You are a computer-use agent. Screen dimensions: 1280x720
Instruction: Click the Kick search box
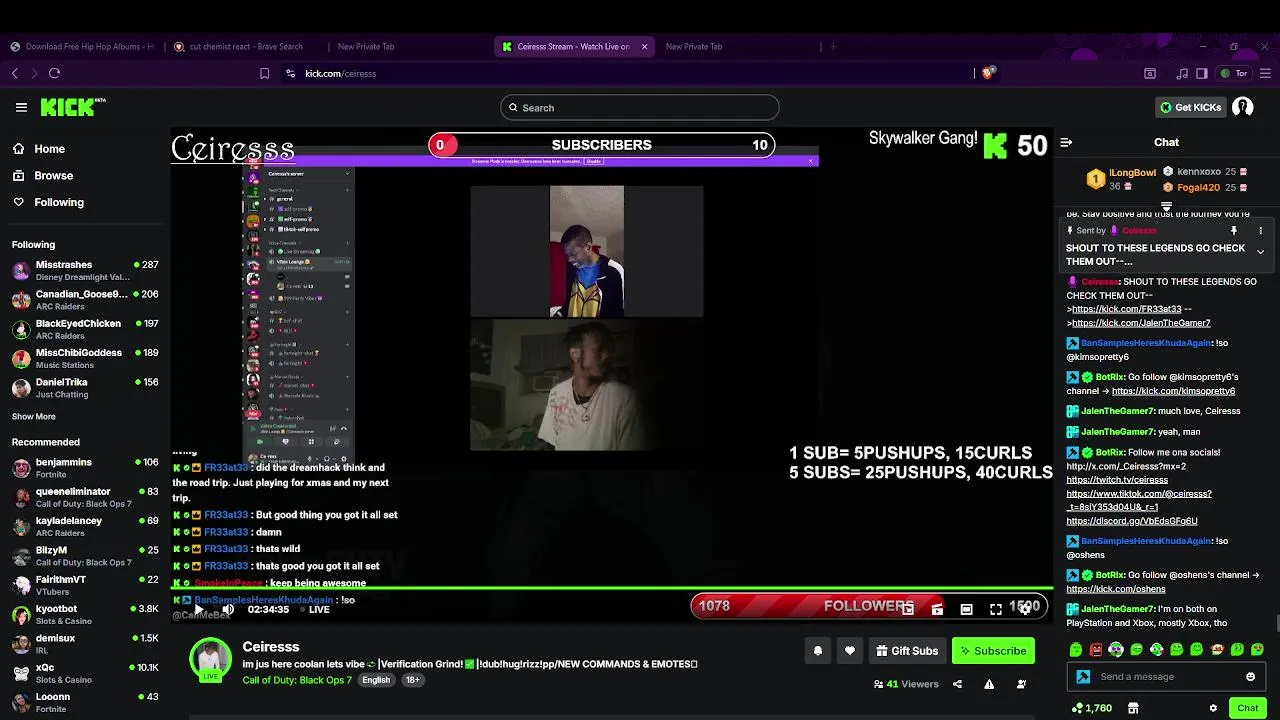point(640,107)
